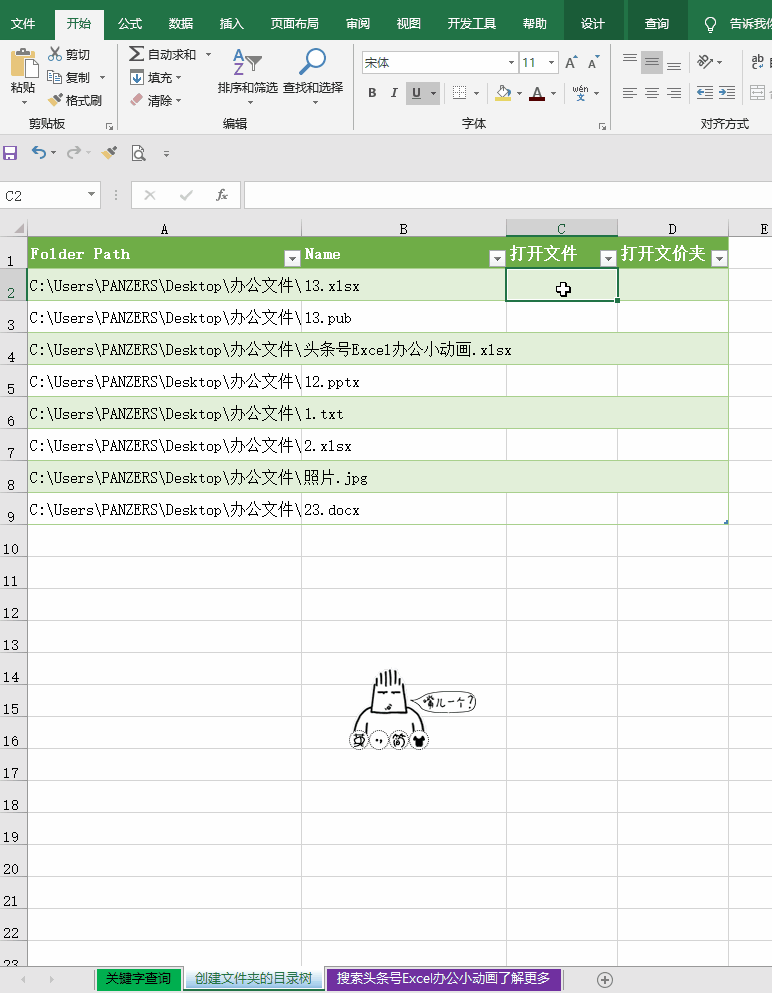Click the cell borders icon

coord(460,93)
